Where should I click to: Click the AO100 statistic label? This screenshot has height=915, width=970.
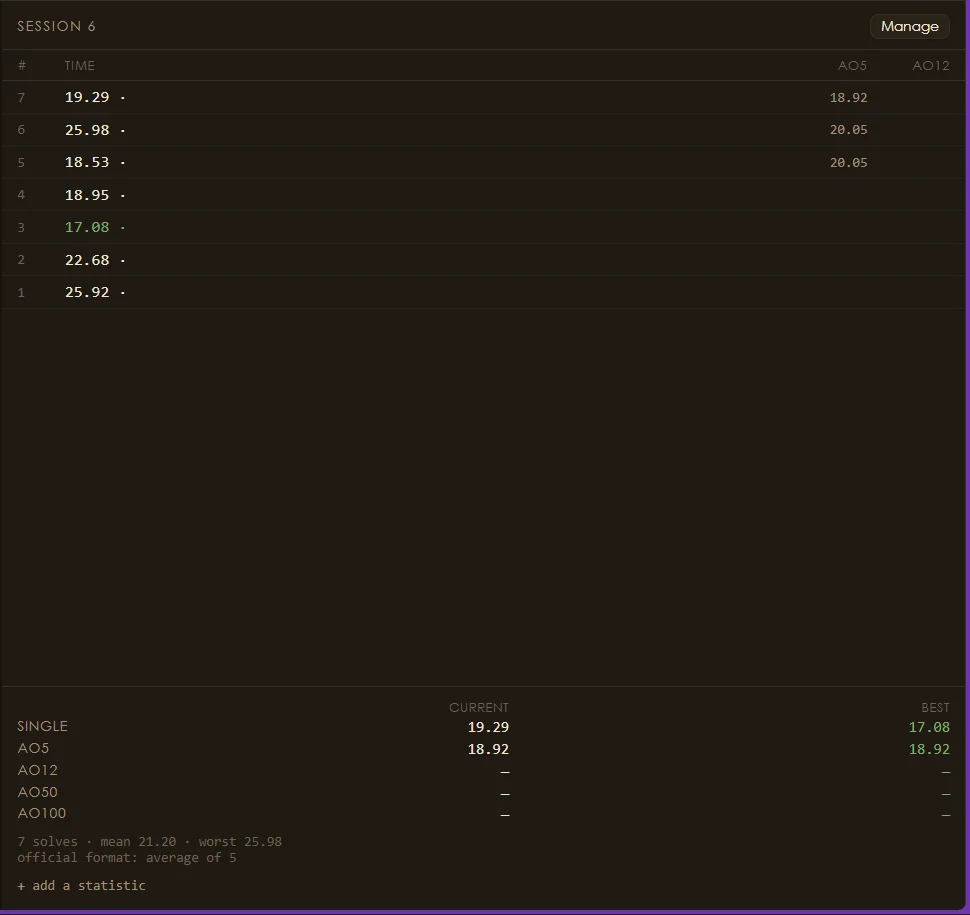click(x=41, y=814)
